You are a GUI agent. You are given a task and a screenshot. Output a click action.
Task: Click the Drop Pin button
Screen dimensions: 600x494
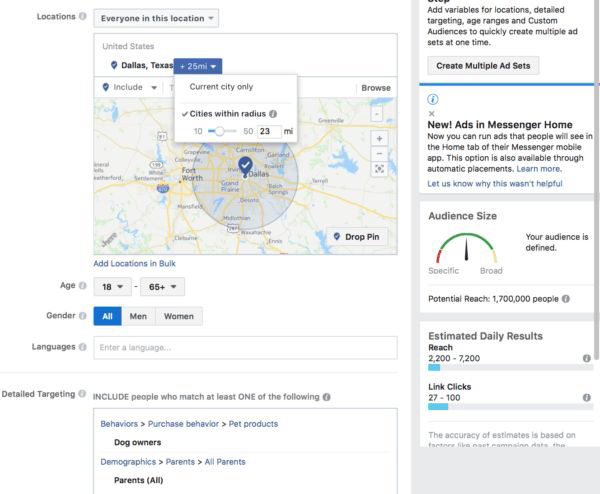[x=358, y=238]
